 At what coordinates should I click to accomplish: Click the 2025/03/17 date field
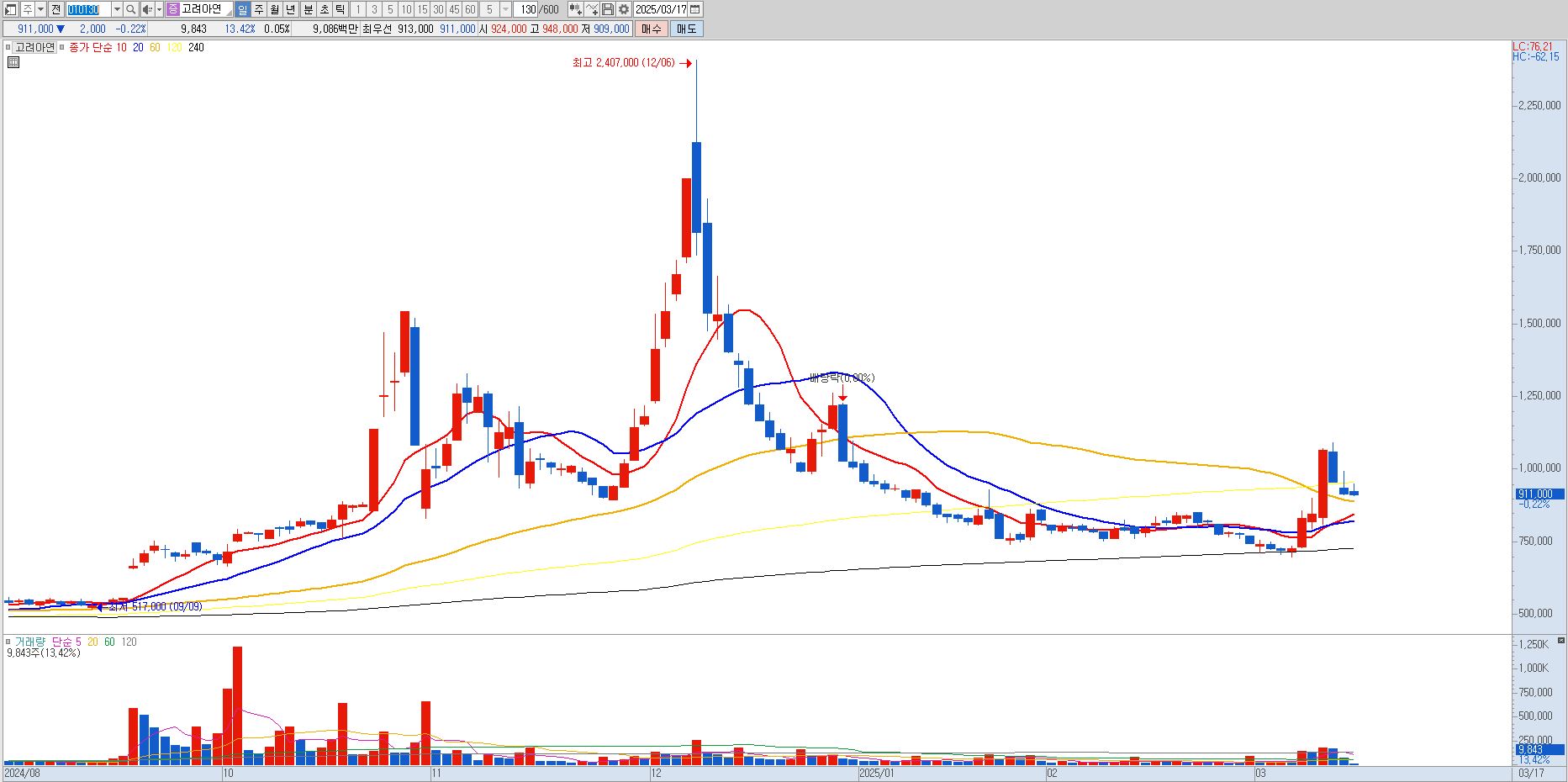pos(661,9)
